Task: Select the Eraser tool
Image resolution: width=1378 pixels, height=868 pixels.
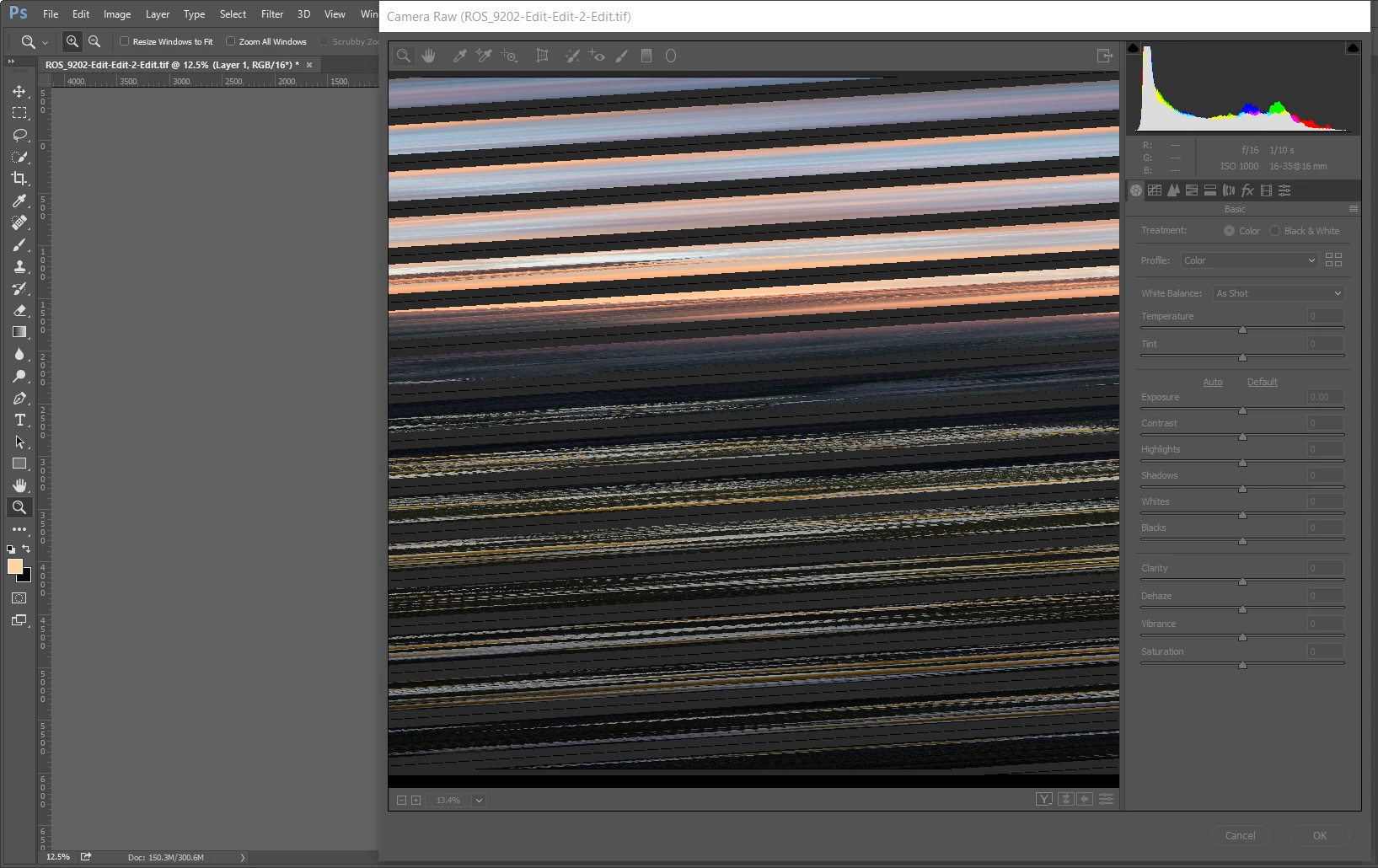Action: coord(19,310)
